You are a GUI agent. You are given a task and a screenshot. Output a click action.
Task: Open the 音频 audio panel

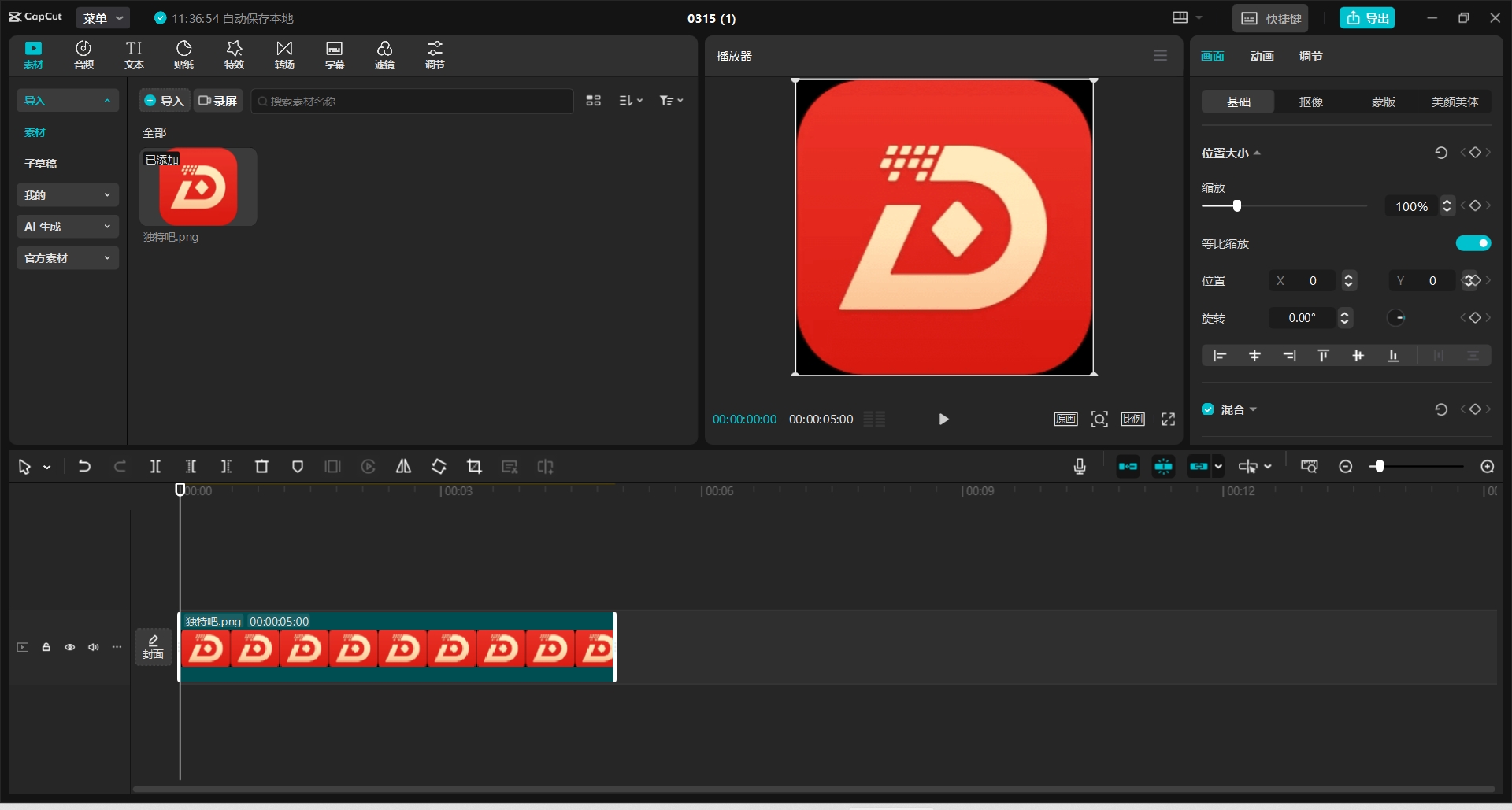(x=83, y=55)
